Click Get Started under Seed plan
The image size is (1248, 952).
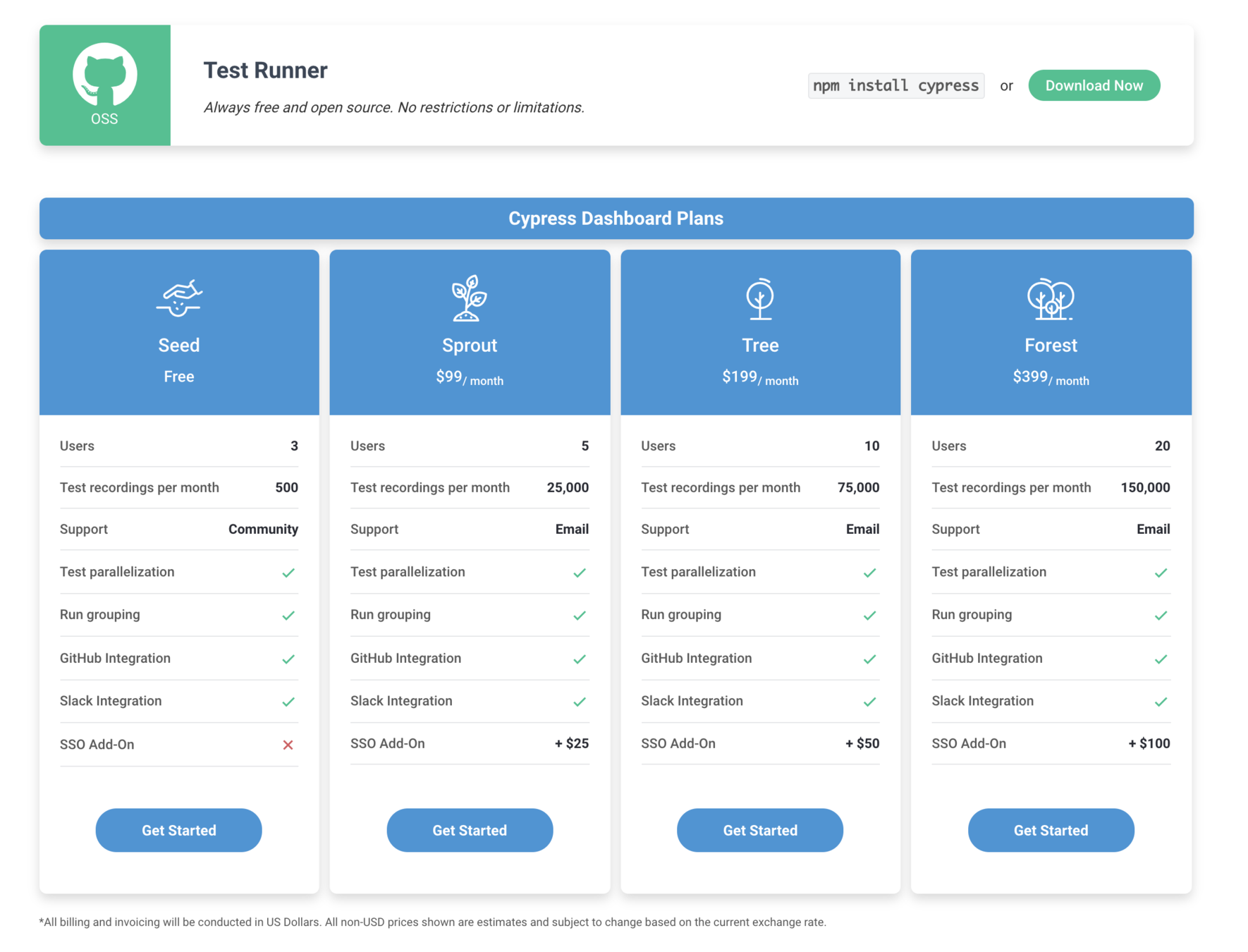pos(179,830)
